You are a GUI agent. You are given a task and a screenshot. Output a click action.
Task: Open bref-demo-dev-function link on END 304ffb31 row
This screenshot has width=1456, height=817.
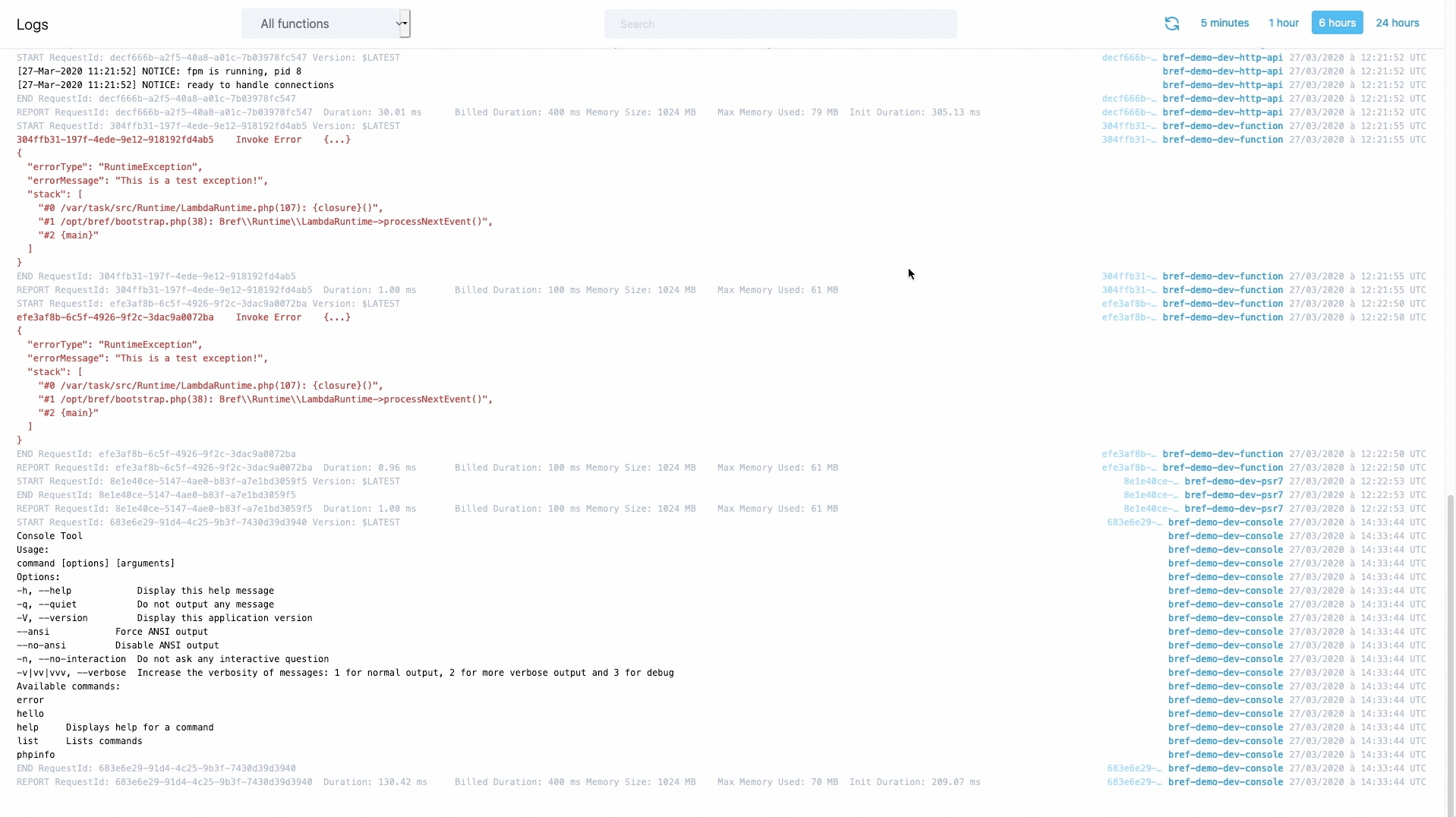click(x=1222, y=276)
